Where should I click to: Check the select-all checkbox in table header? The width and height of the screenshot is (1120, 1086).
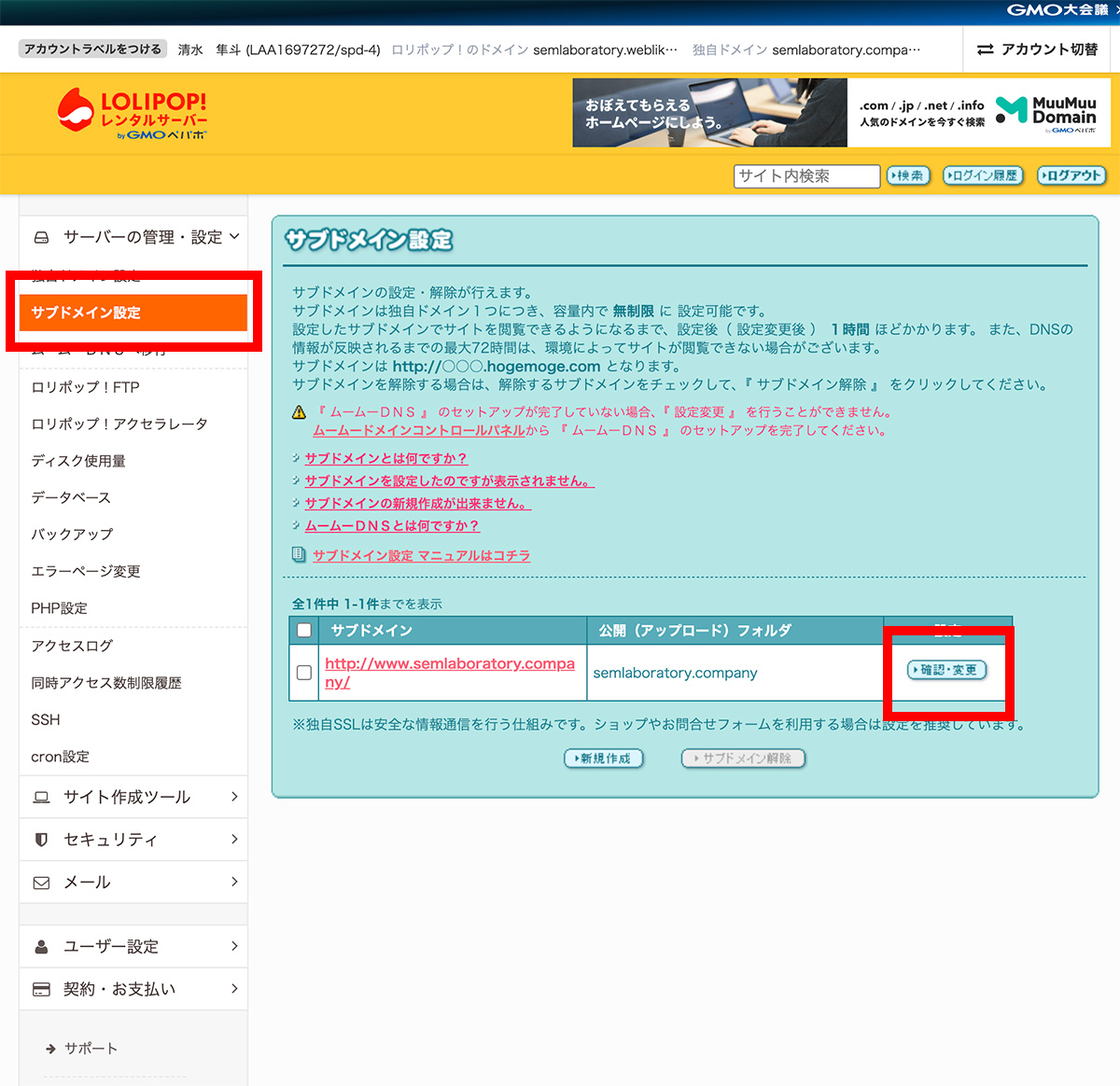pos(302,630)
